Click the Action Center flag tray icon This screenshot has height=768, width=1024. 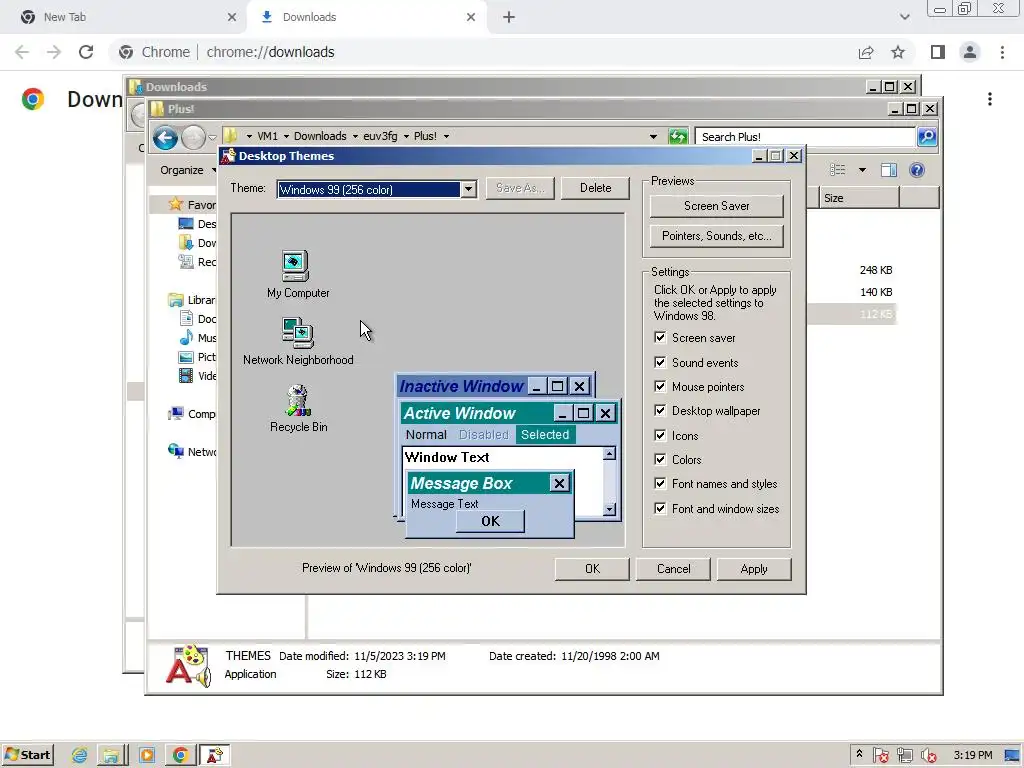880,756
